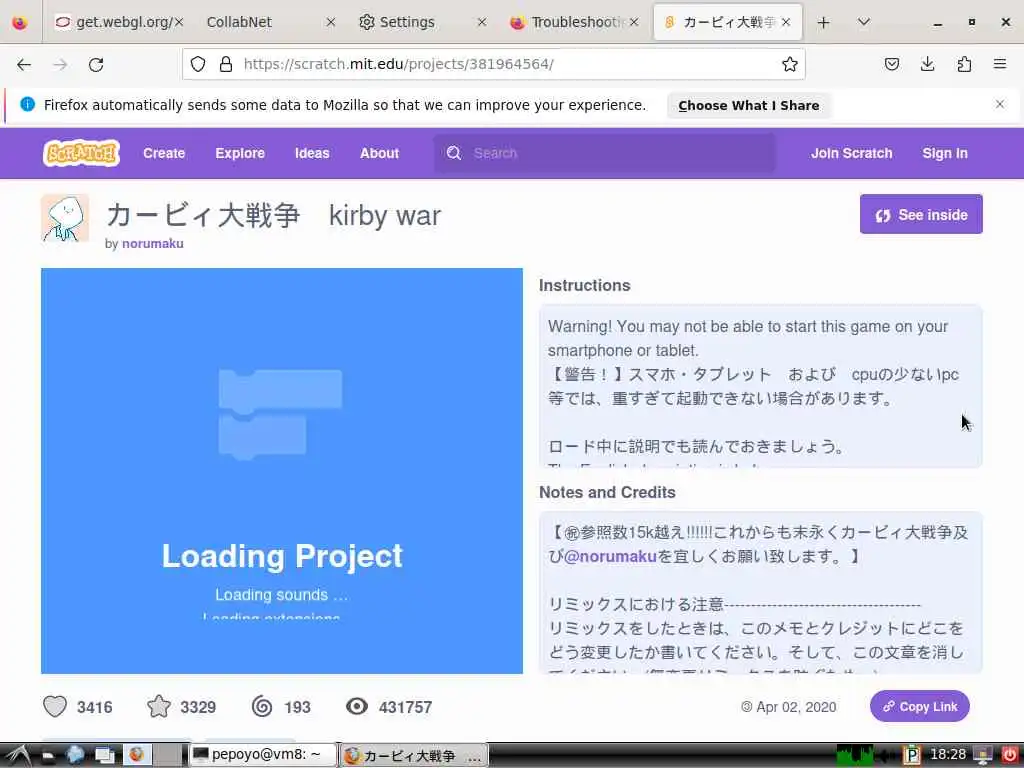This screenshot has width=1024, height=768.
Task: Open norumaku's avatar thumbnail
Action: (65, 218)
